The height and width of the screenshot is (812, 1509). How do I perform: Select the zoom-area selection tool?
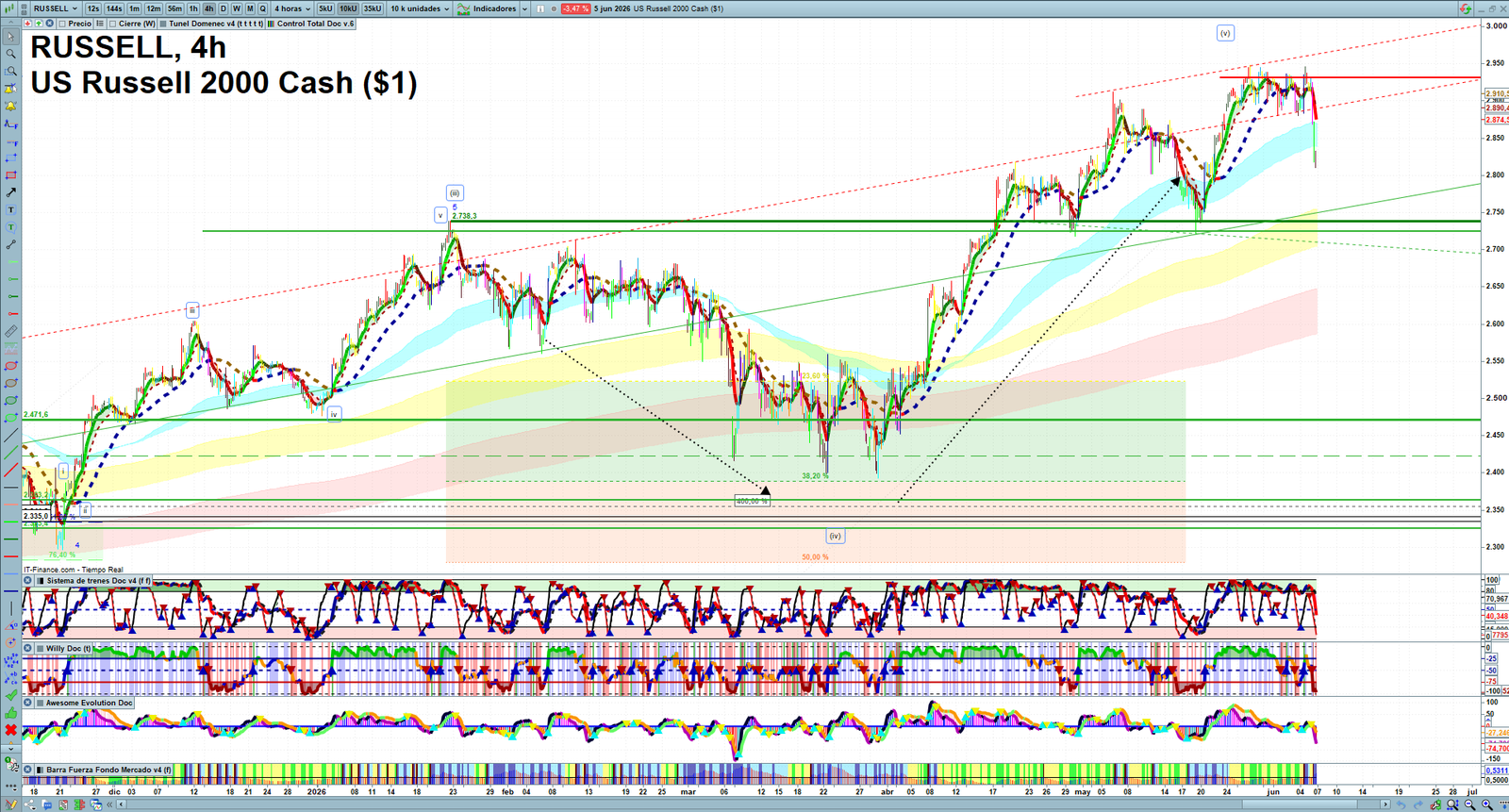[x=11, y=71]
